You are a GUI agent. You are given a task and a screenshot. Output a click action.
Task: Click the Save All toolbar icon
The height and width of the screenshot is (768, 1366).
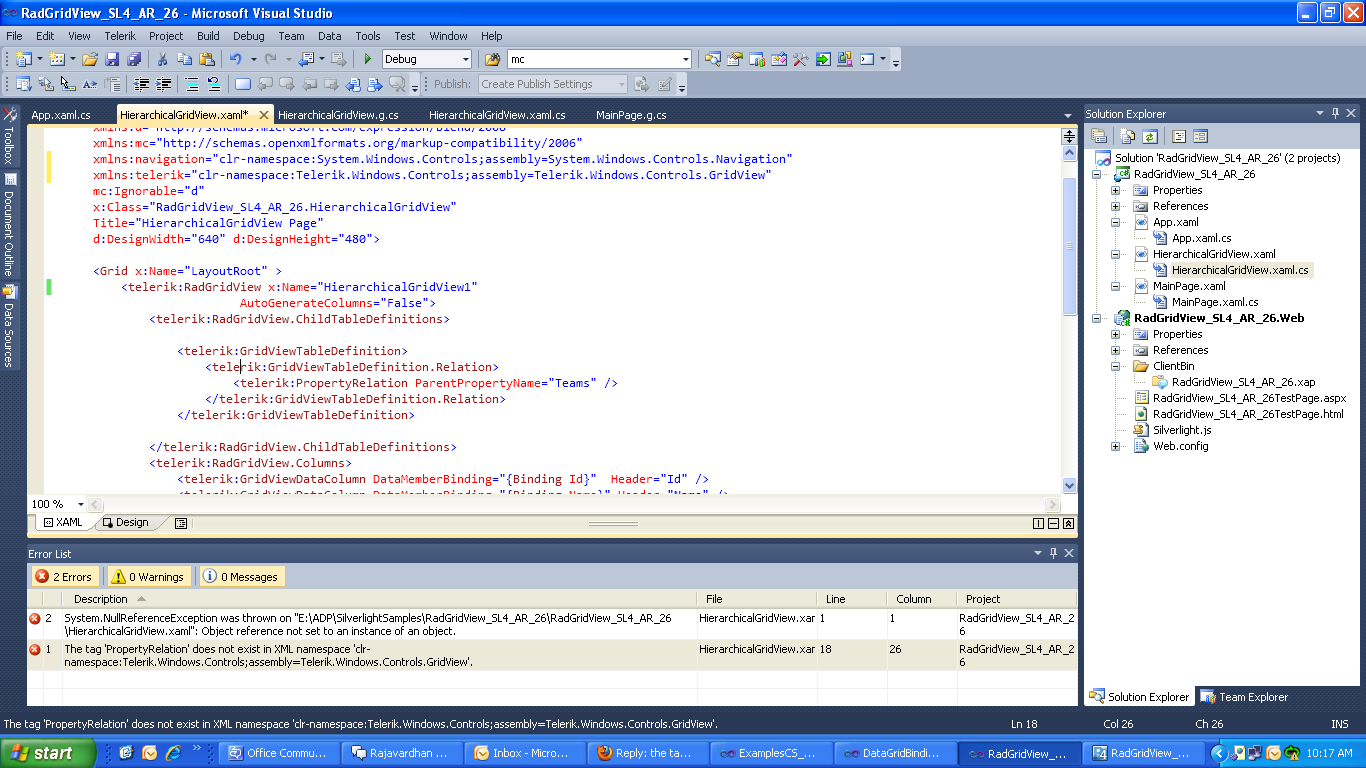point(133,60)
